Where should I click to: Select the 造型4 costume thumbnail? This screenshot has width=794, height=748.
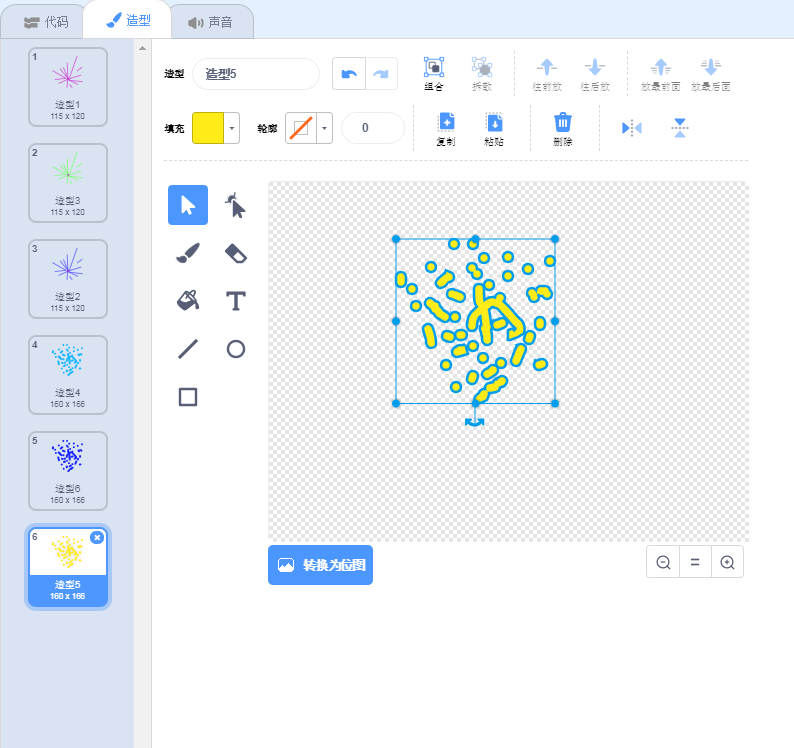pos(67,373)
